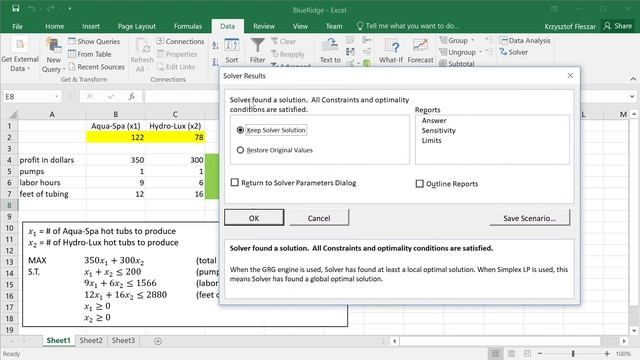Open Get External Data menu
This screenshot has height=360, width=640.
pos(20,55)
